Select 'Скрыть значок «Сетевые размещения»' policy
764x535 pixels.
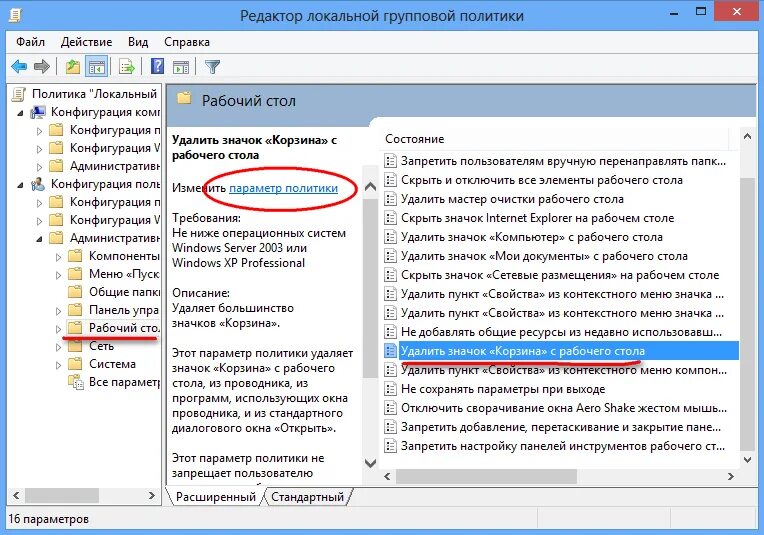click(560, 275)
